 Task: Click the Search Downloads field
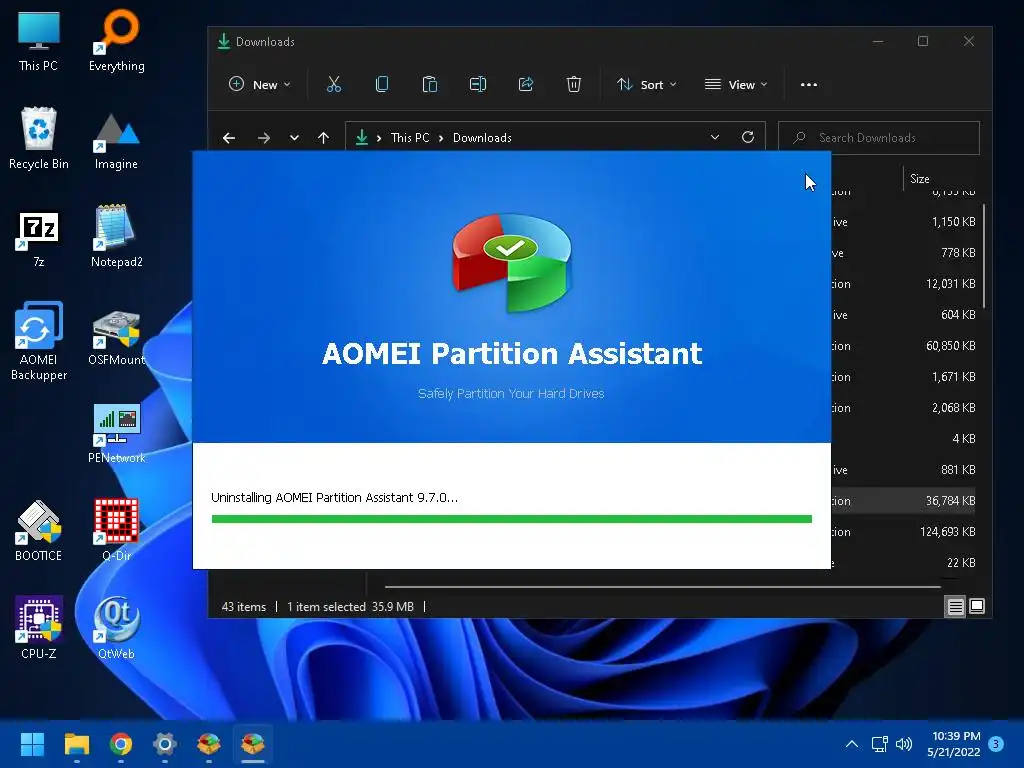point(879,138)
